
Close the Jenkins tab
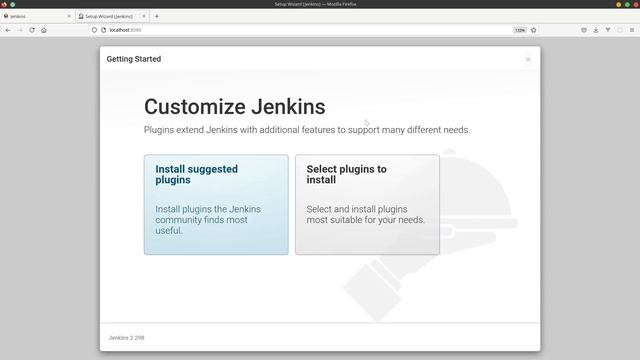[x=69, y=16]
